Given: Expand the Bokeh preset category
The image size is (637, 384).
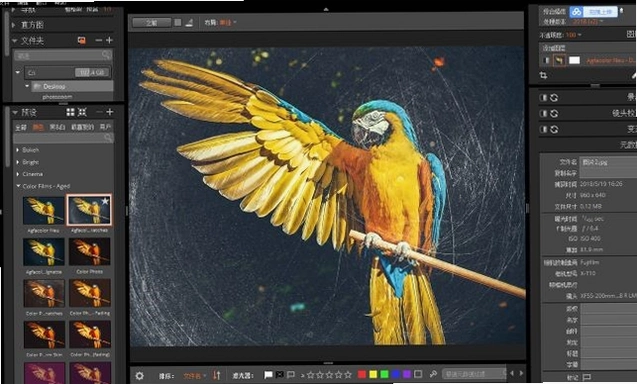Looking at the screenshot, I should (17, 150).
